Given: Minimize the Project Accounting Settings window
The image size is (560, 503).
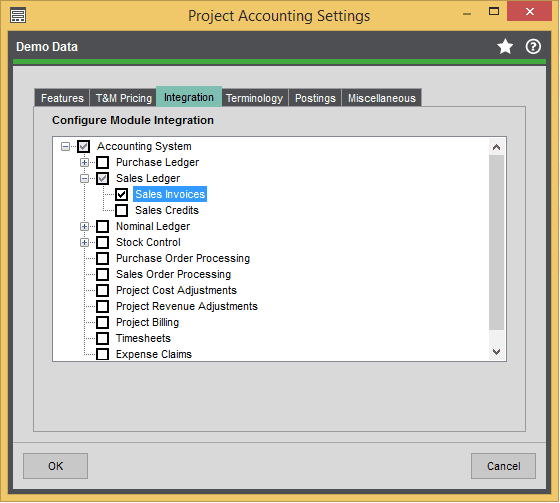Looking at the screenshot, I should click(x=467, y=13).
